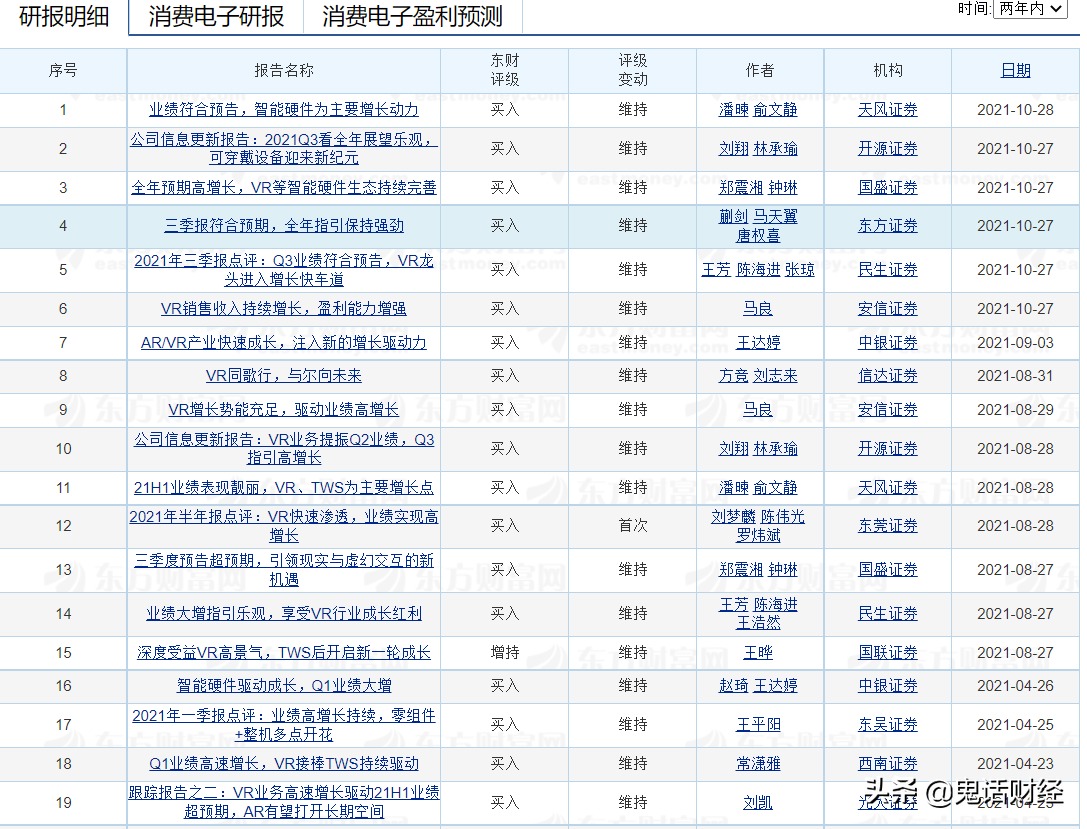Click author 潘暕 in row 1
This screenshot has height=829, width=1087.
coord(733,110)
